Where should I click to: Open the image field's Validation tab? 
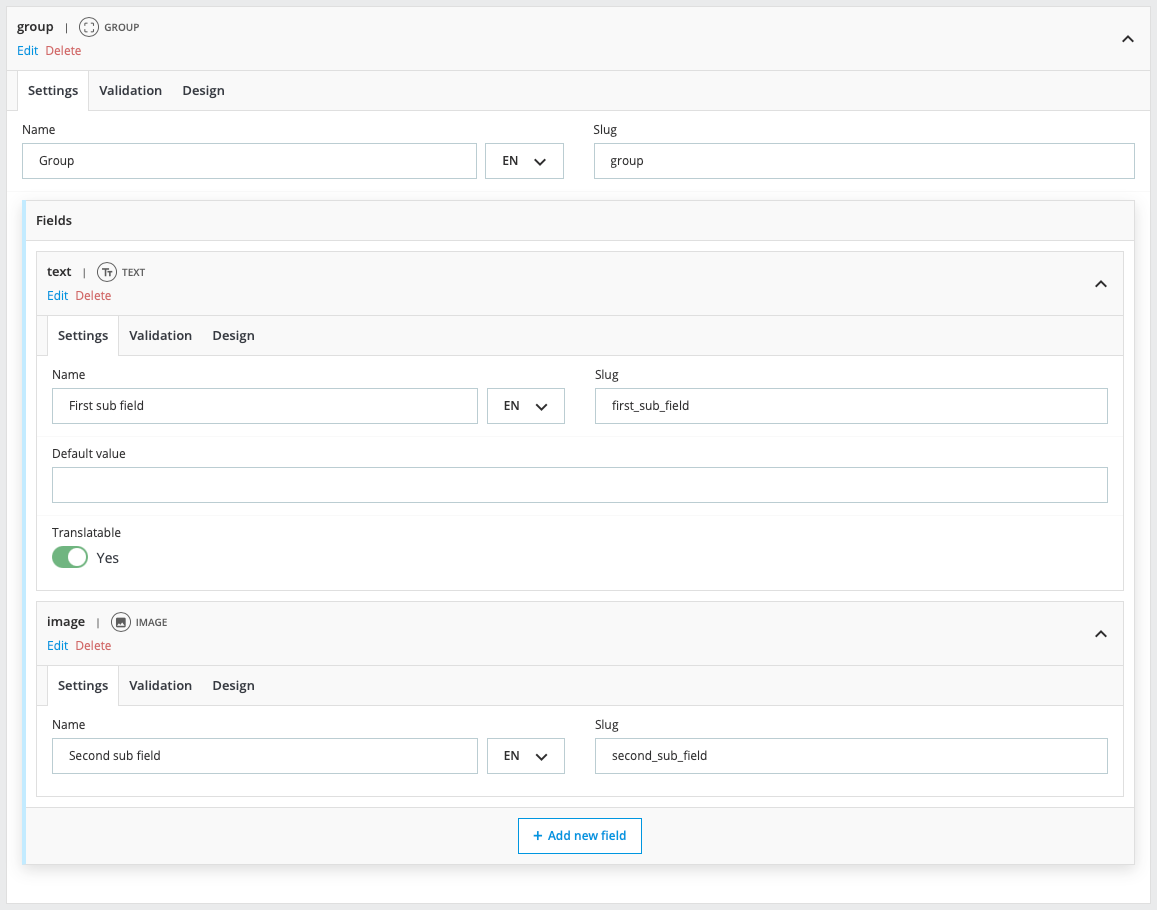pos(160,686)
